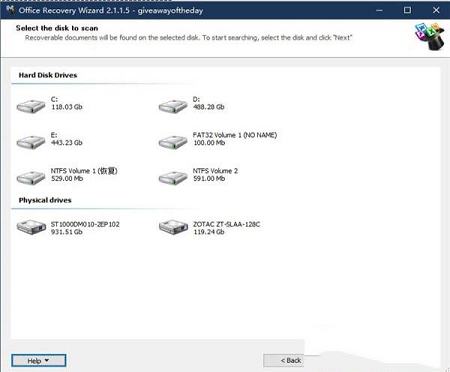Click the Hard Disk Drives section header
Viewport: 450px width, 372px height.
(x=48, y=75)
